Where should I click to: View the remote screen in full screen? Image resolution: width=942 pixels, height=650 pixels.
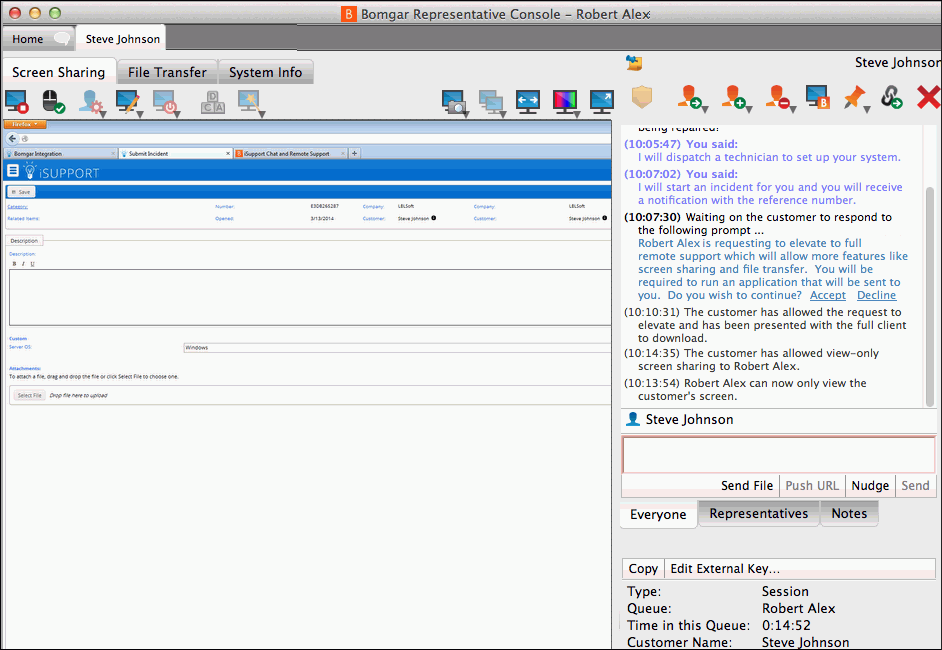point(601,100)
